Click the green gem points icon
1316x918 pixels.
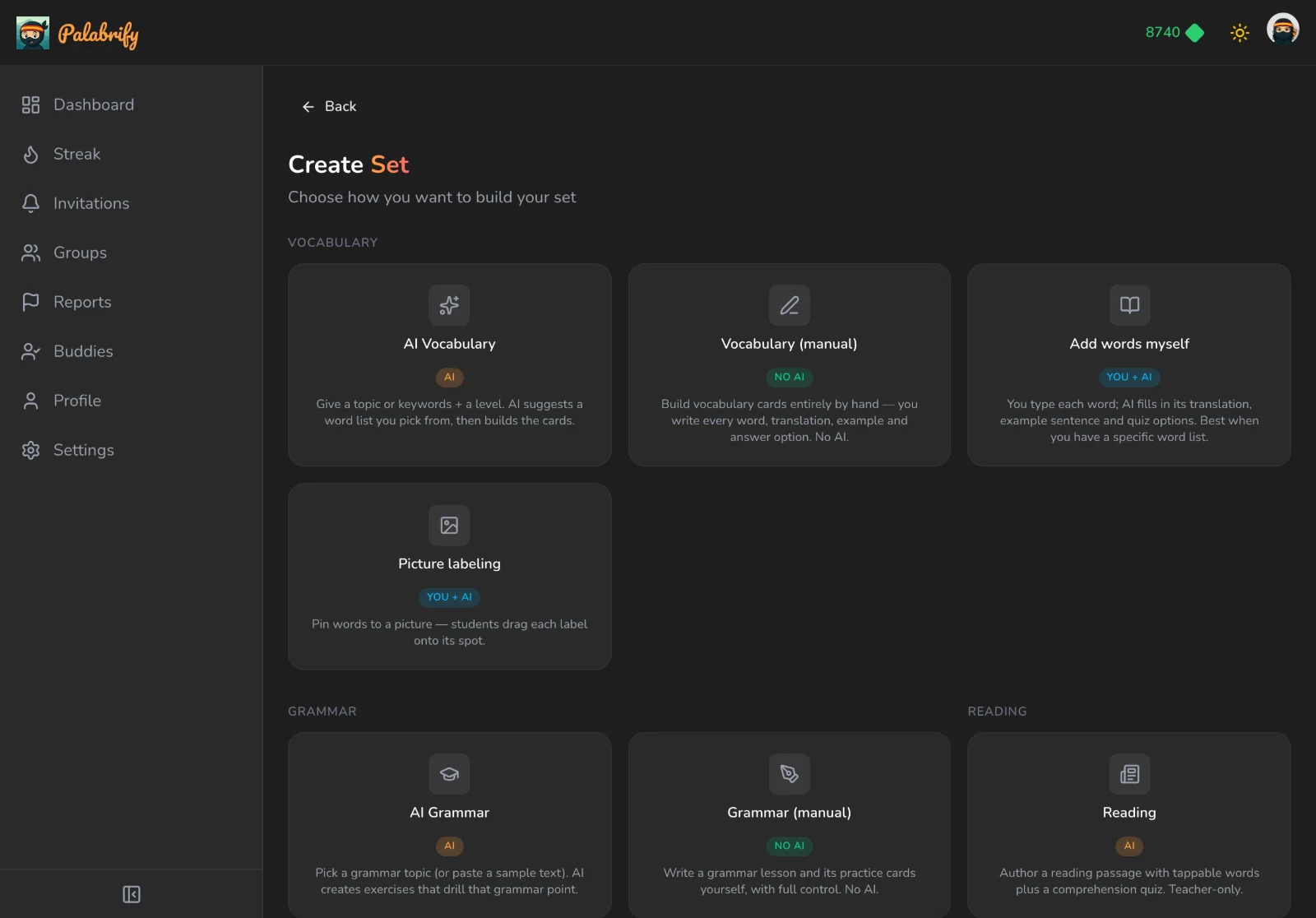[x=1195, y=33]
